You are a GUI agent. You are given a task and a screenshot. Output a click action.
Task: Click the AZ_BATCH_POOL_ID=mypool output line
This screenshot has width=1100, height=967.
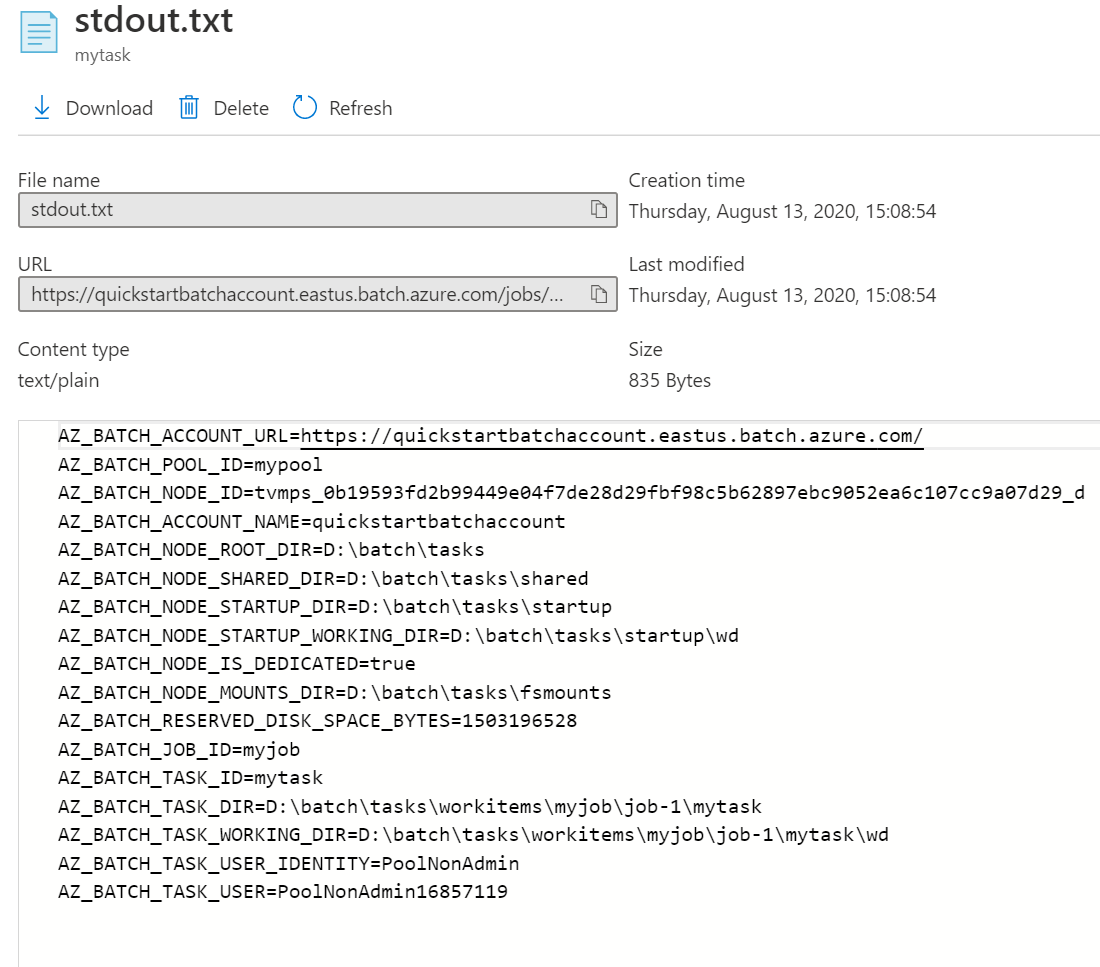190,465
